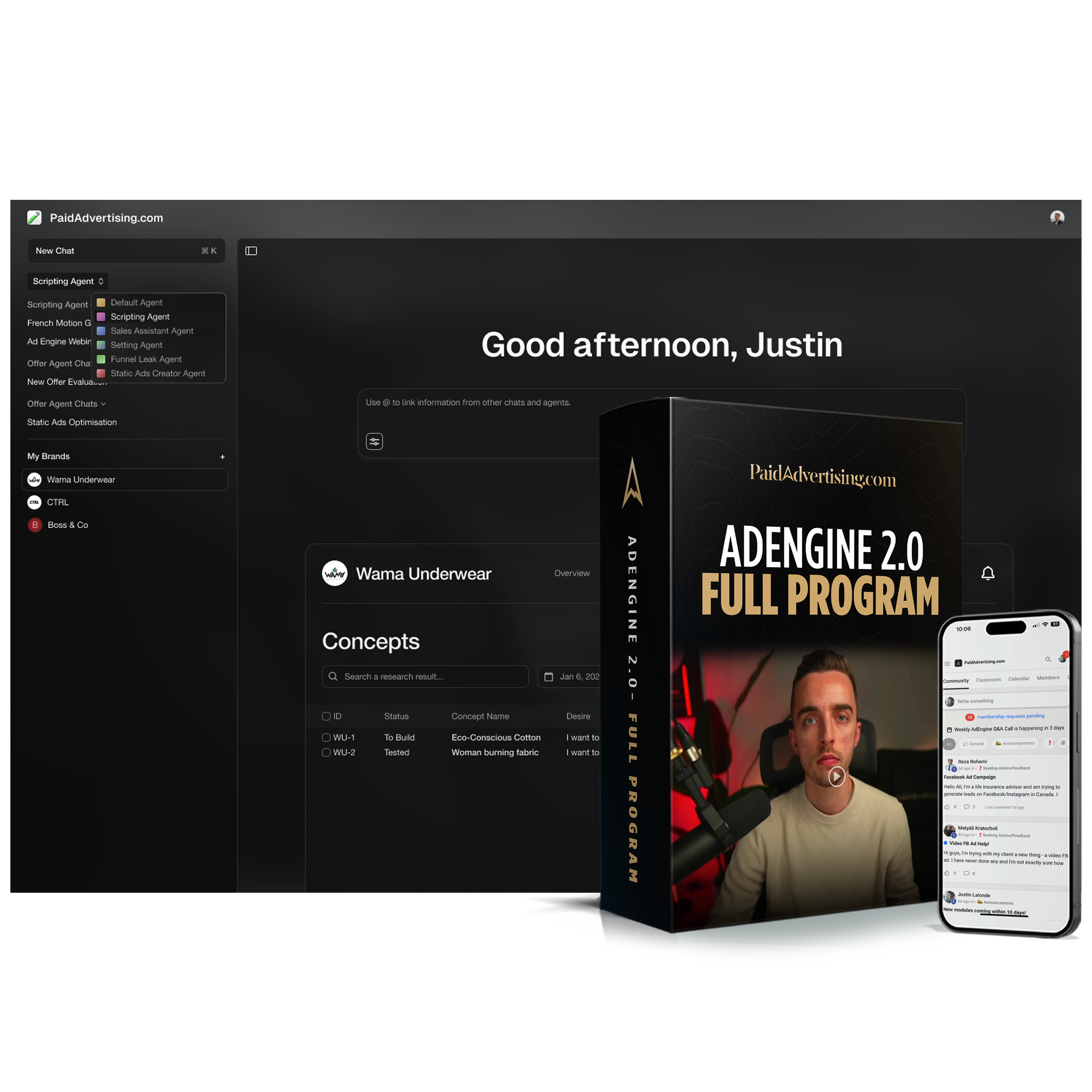Click the Concept Name column header
The width and height of the screenshot is (1092, 1092).
coord(480,716)
